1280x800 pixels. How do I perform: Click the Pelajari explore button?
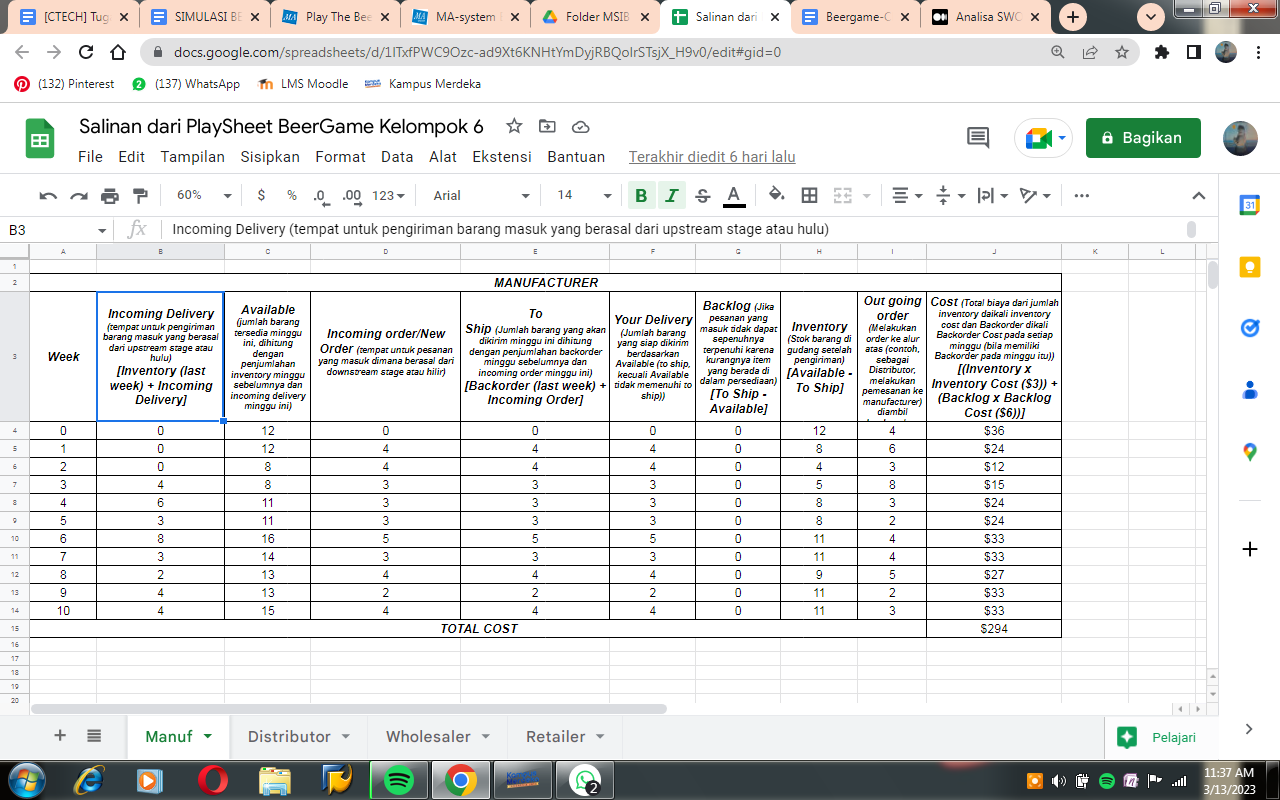1157,737
